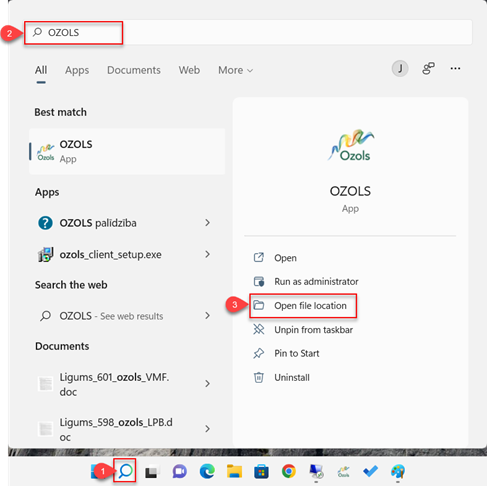
Task: Open File Explorer from the taskbar
Action: 234,471
